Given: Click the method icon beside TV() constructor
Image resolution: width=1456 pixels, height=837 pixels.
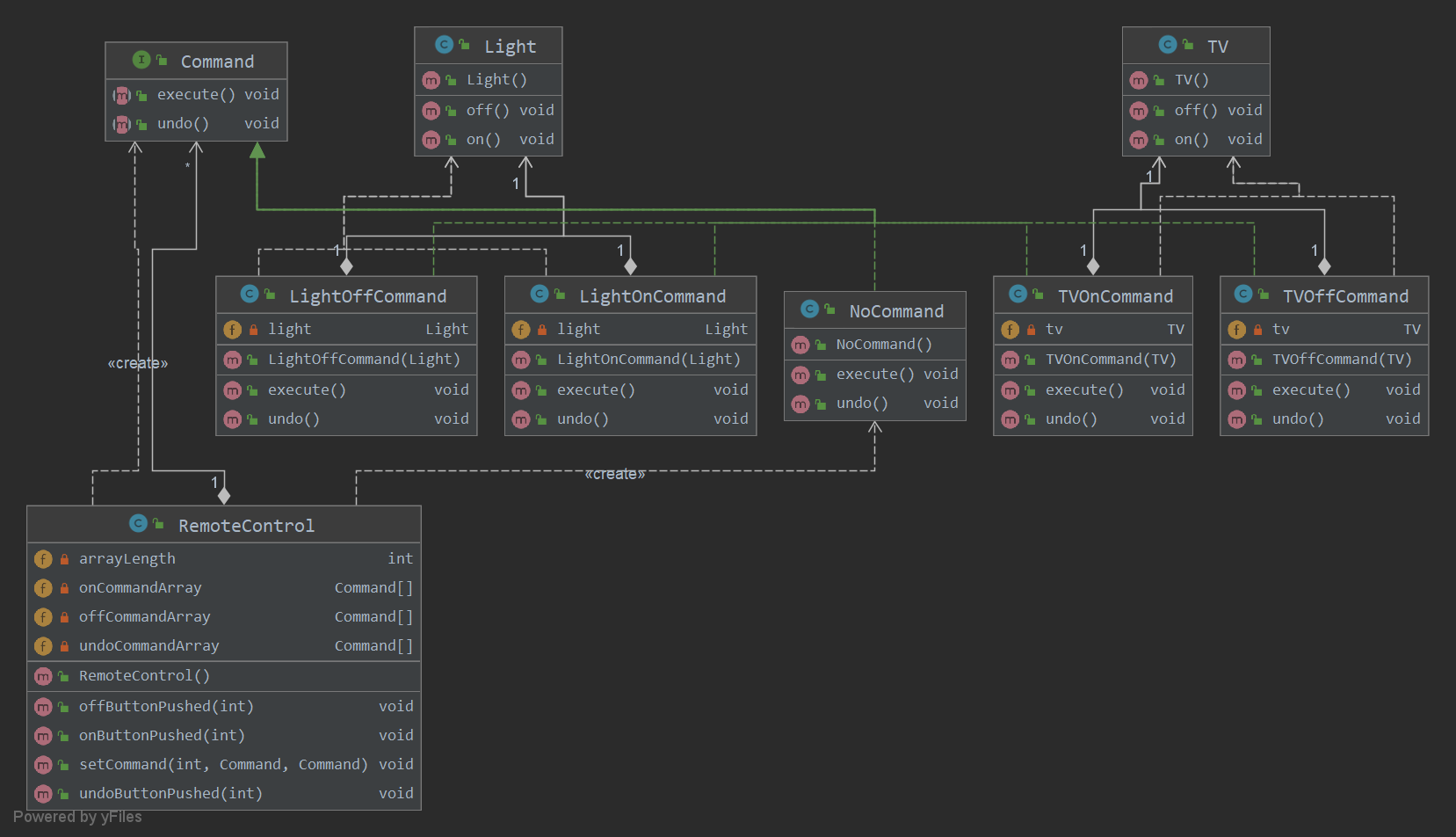Looking at the screenshot, I should point(1139,80).
